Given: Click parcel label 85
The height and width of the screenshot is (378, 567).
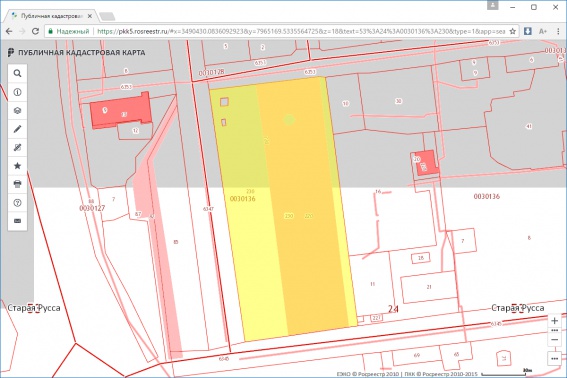Looking at the screenshot, I should tap(176, 242).
